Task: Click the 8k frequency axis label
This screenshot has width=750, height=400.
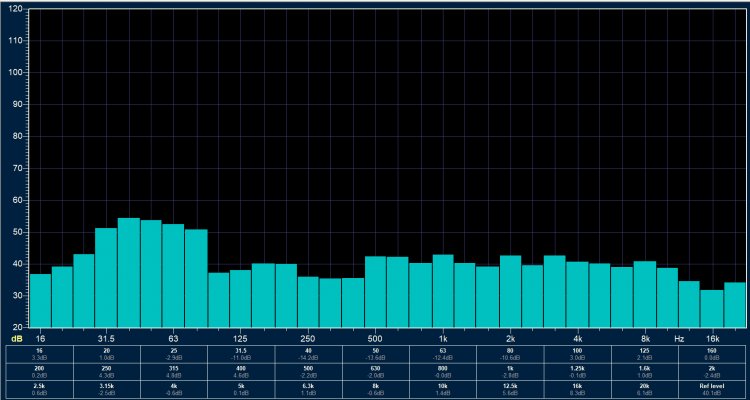Action: (645, 338)
